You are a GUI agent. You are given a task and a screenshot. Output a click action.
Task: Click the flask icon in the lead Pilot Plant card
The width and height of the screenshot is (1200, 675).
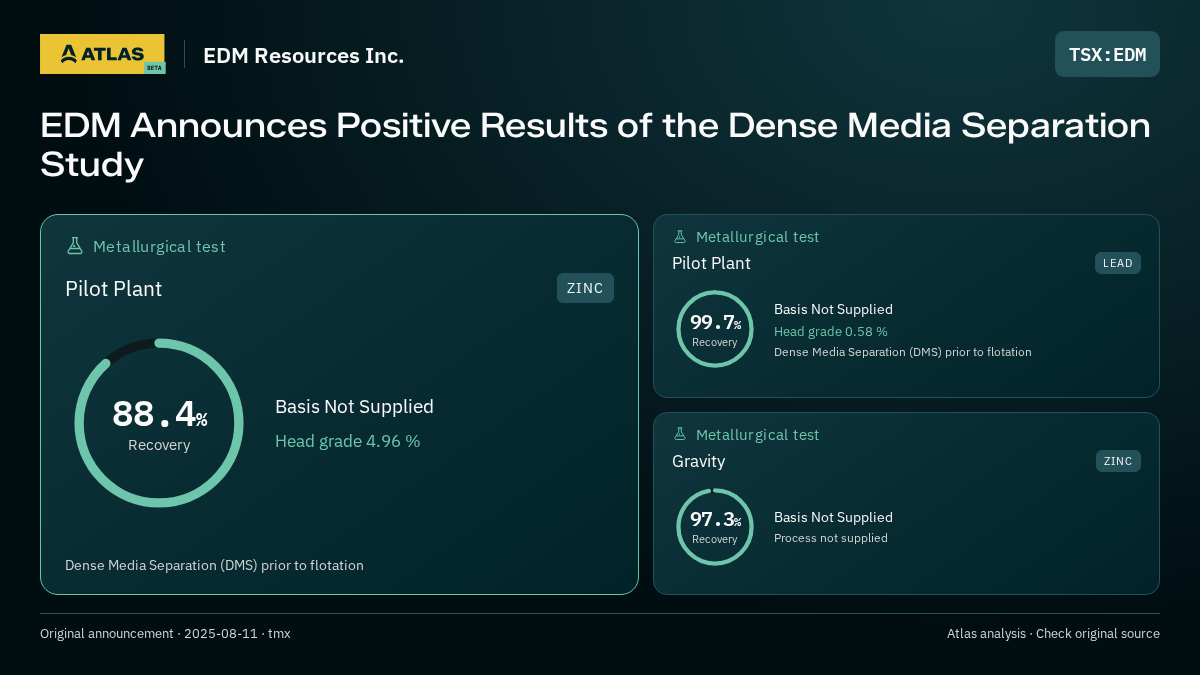tap(680, 237)
